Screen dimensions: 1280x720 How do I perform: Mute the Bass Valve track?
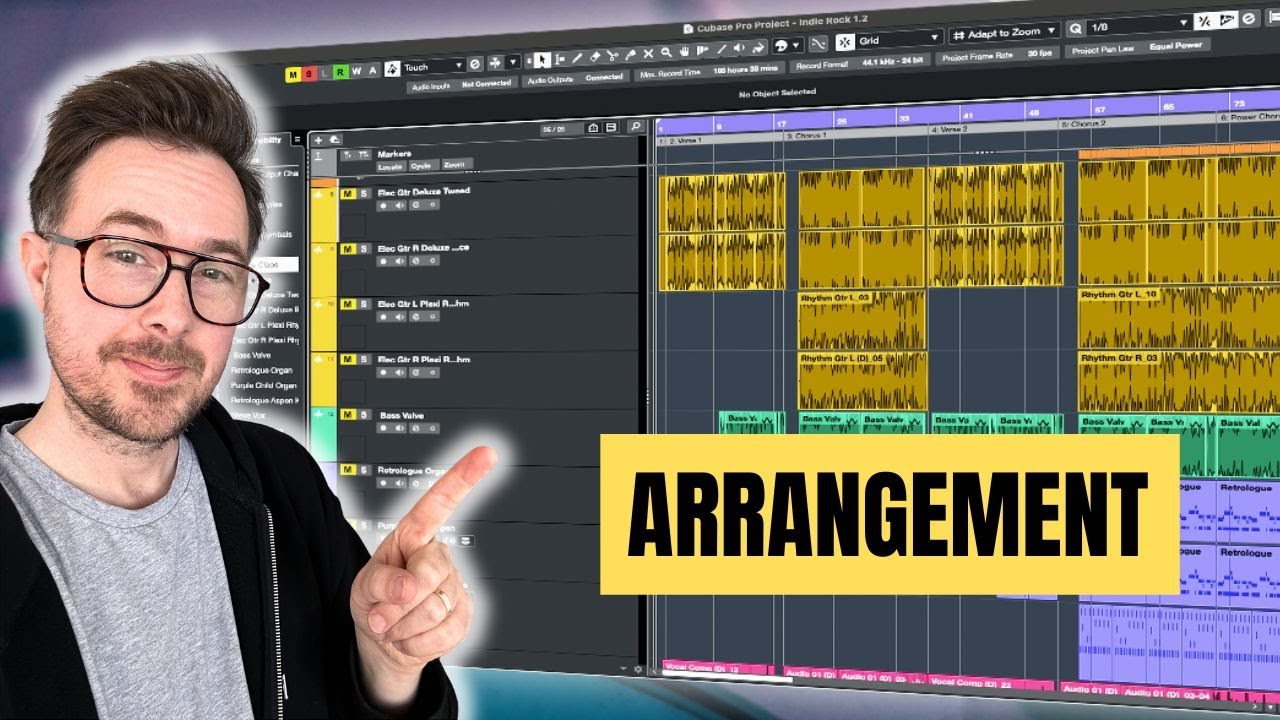pyautogui.click(x=348, y=415)
